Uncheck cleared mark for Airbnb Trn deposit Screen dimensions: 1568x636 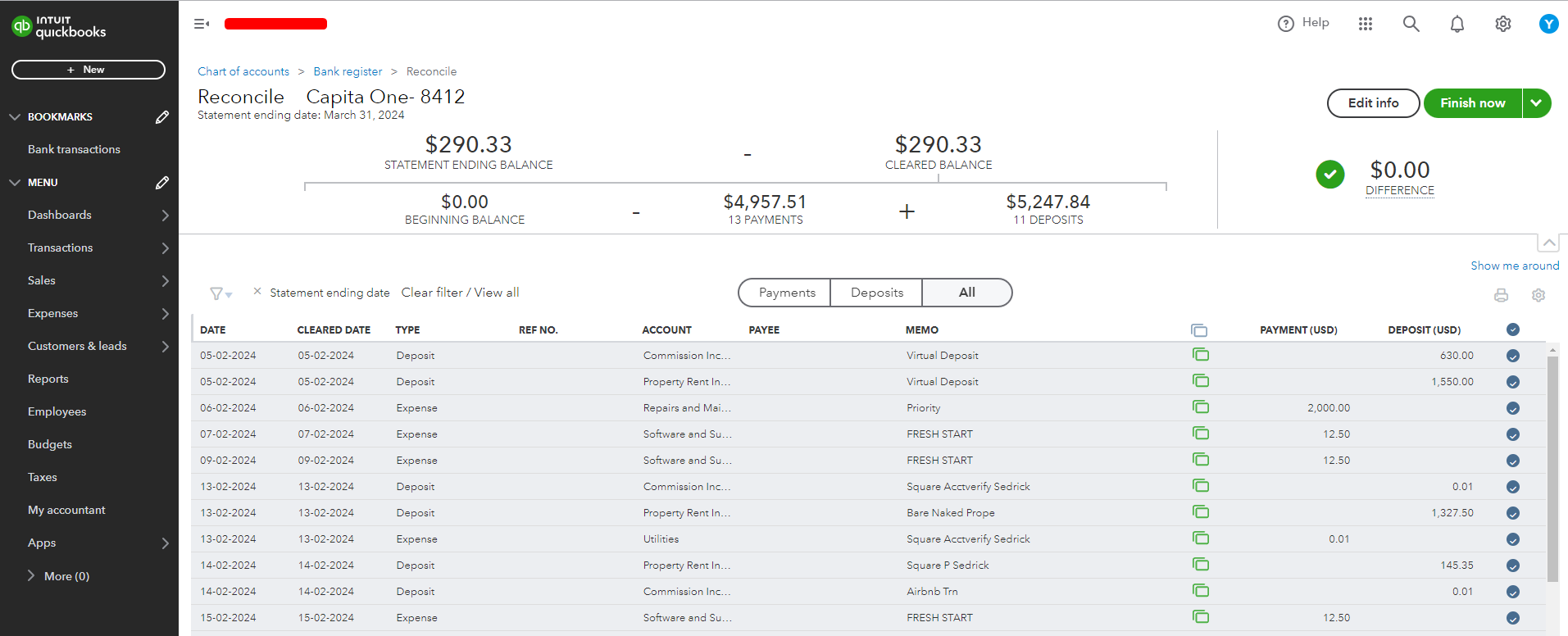[x=1513, y=592]
